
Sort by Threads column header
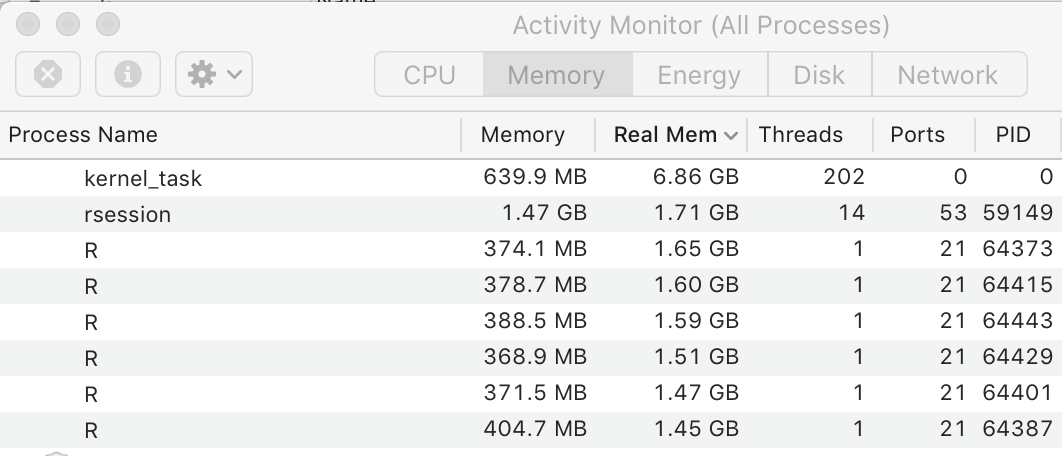(x=800, y=134)
